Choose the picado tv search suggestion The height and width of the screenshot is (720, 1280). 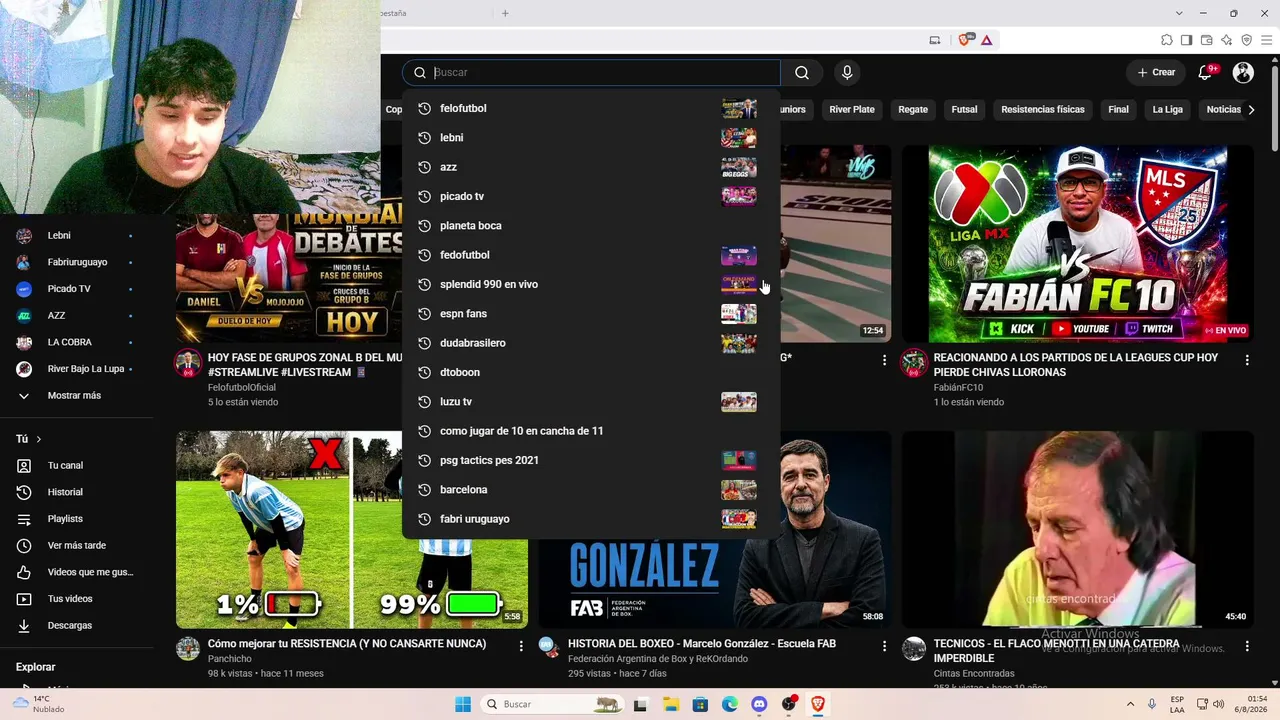coord(591,196)
